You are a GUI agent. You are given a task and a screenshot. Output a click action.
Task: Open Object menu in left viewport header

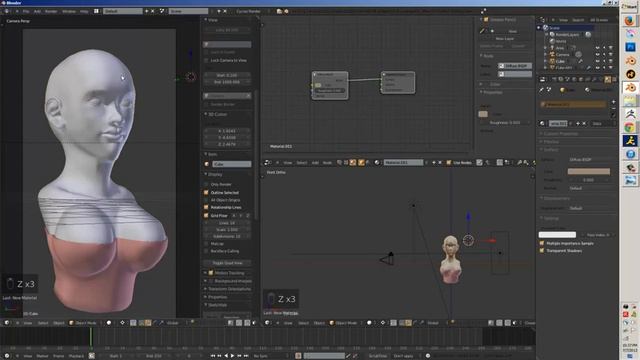click(59, 323)
